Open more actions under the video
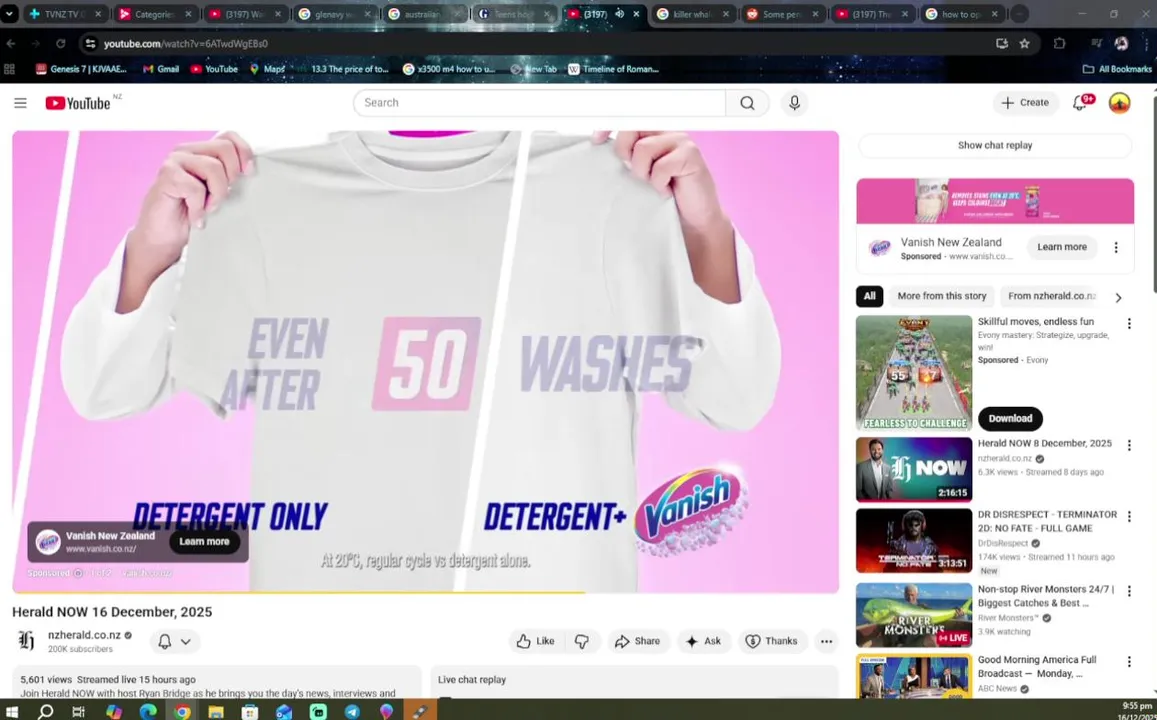1157x720 pixels. [x=826, y=641]
